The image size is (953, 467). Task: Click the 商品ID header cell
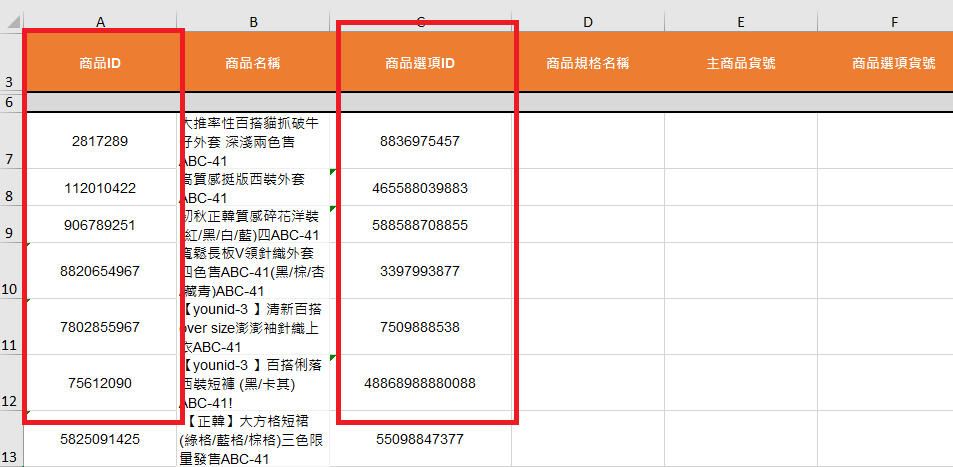(100, 63)
